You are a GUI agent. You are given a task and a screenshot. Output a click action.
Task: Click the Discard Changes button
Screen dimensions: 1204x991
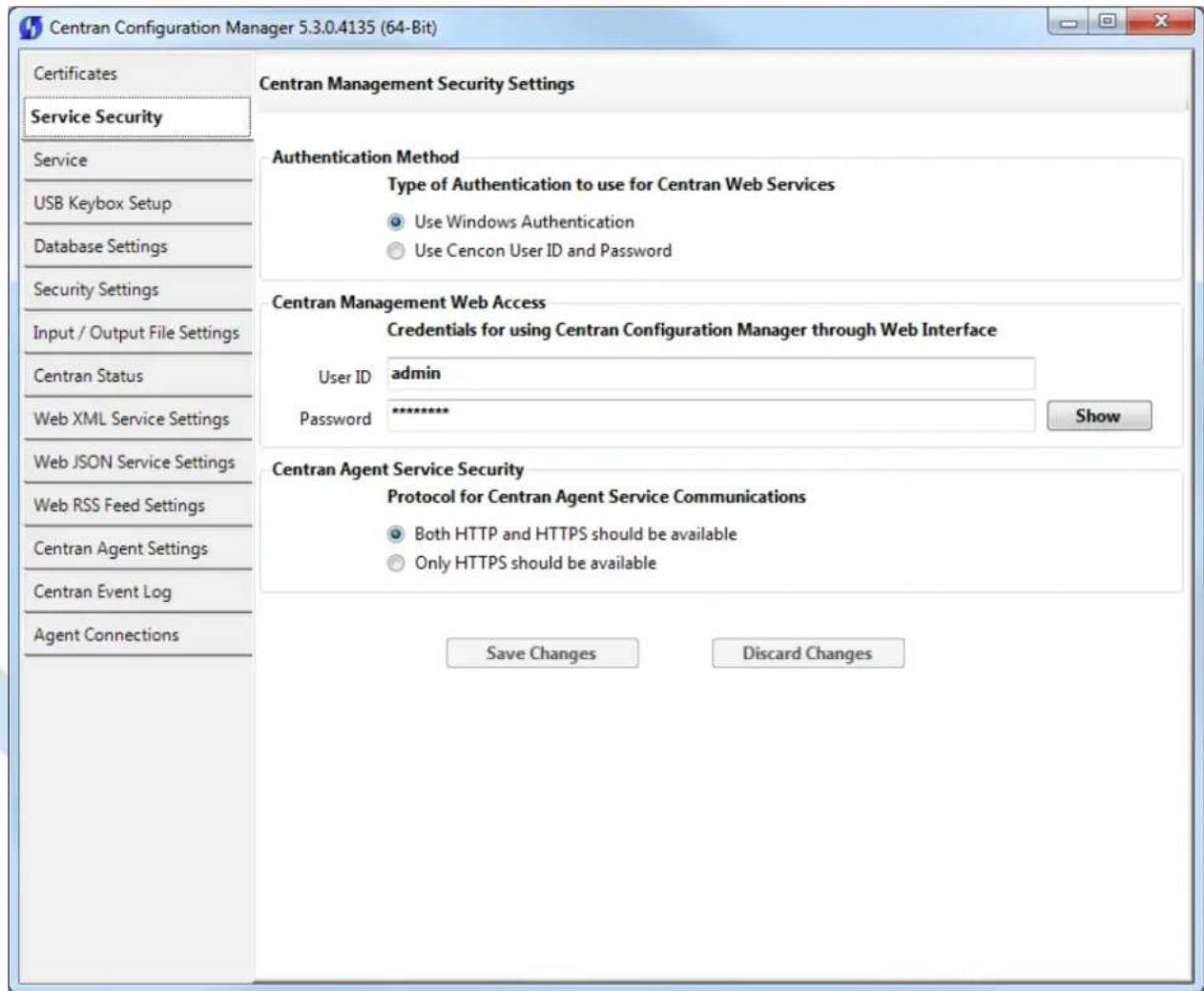point(807,653)
